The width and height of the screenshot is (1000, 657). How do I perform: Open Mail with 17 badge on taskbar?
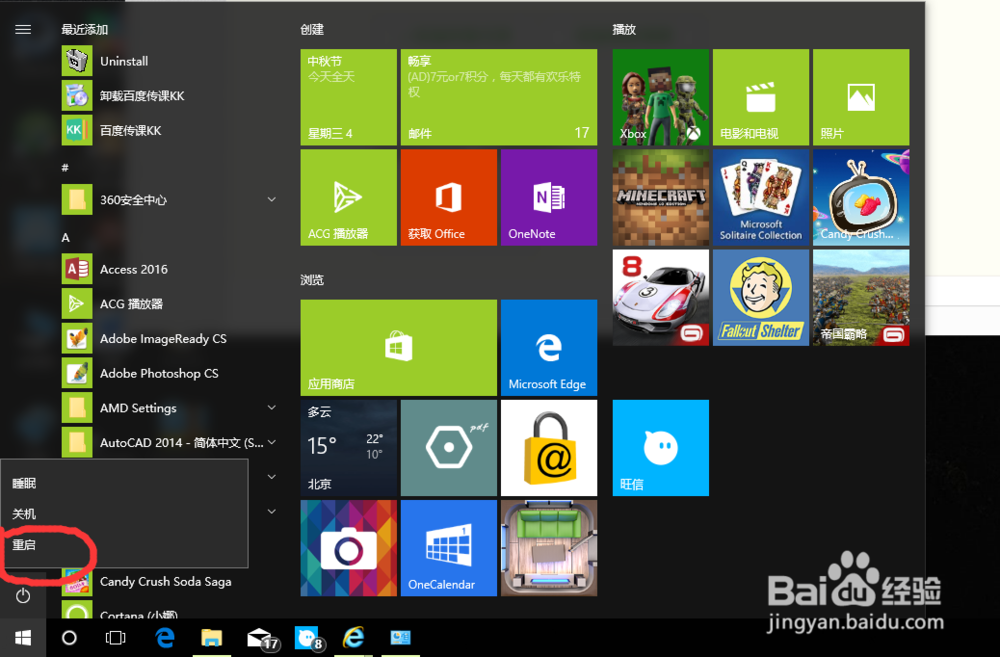261,638
